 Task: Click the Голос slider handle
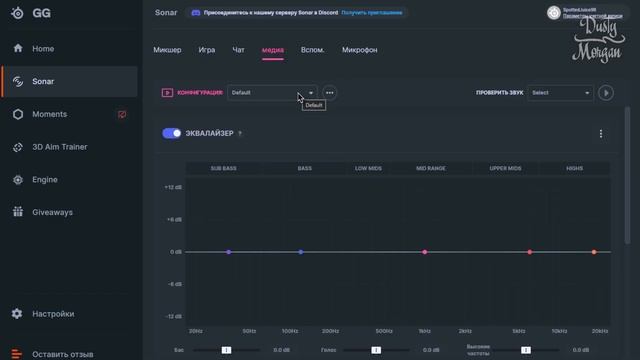(376, 350)
